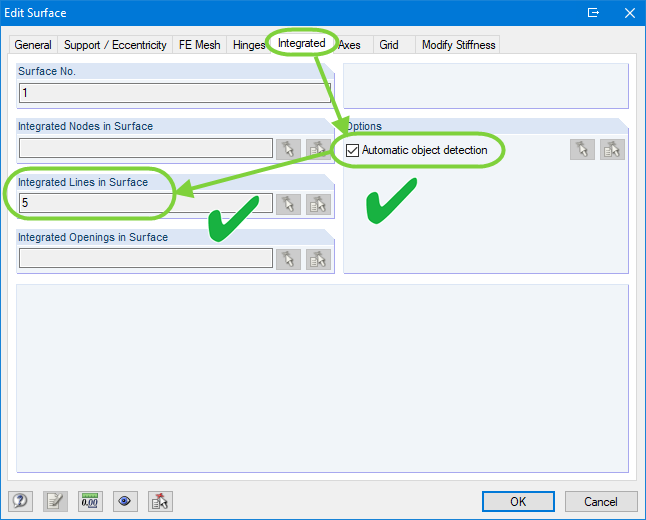Open the units and decimals 0.00 icon

coord(90,501)
